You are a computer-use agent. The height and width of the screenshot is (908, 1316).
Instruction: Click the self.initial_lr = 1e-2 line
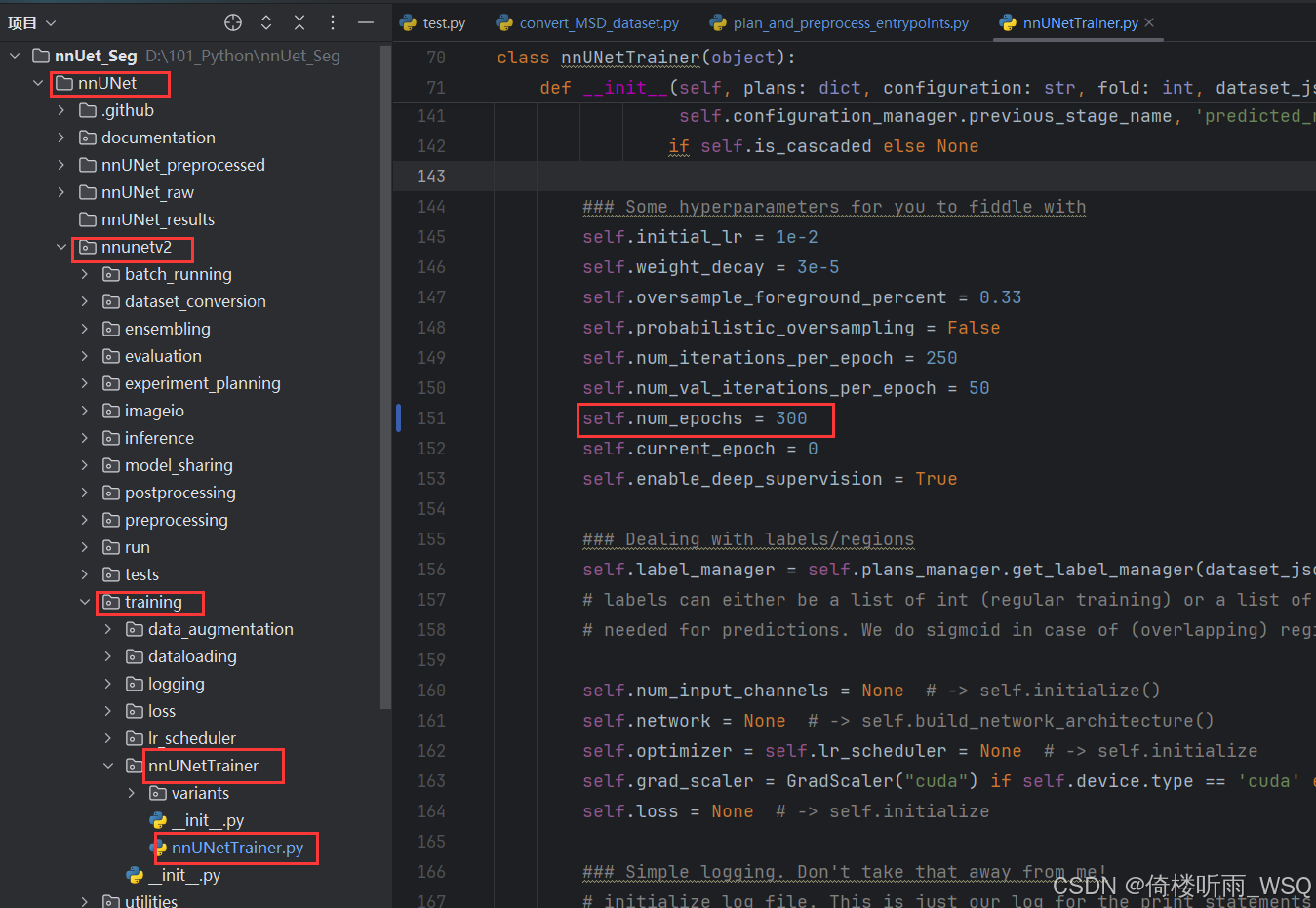coord(699,237)
